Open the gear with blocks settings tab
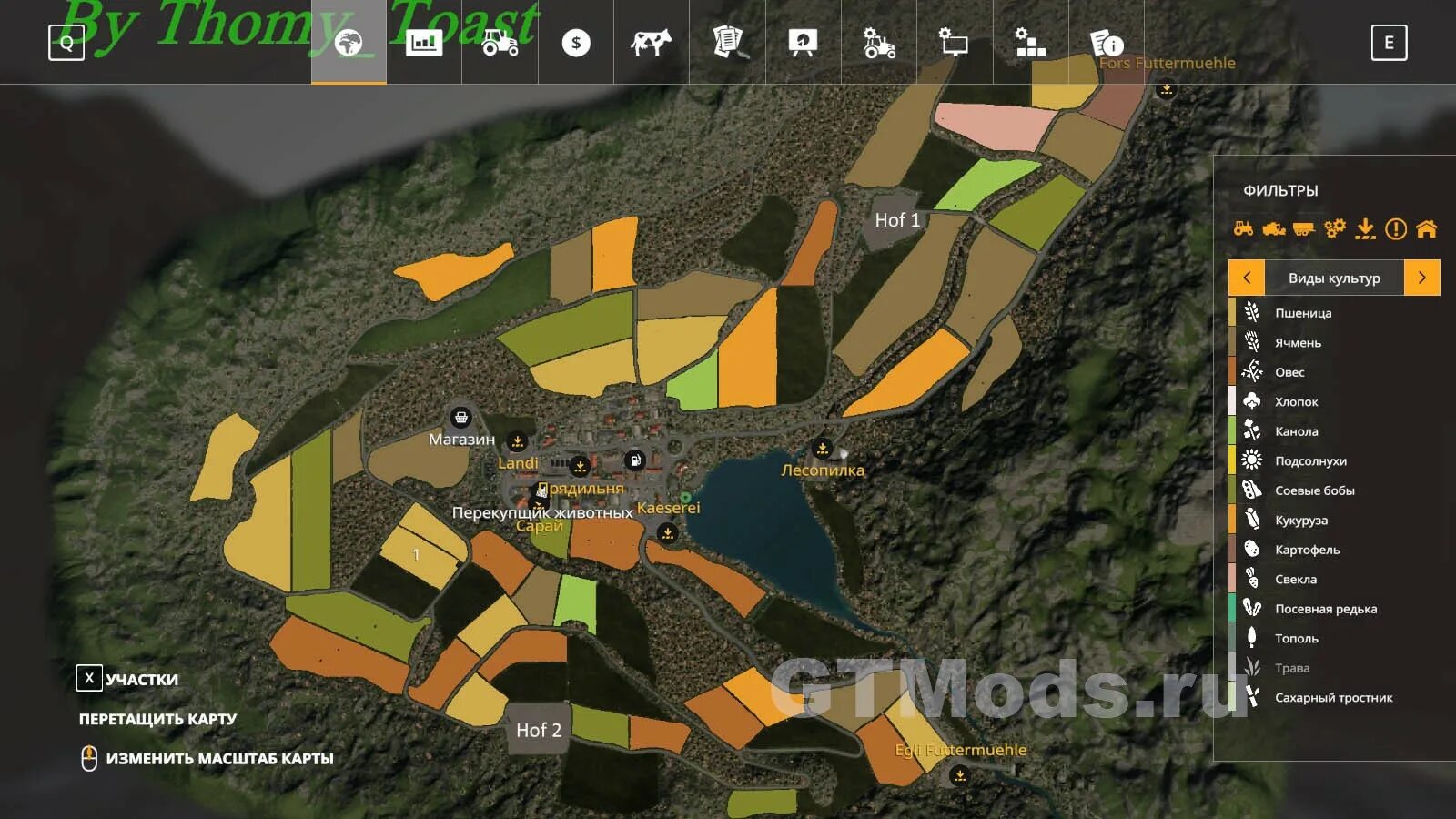This screenshot has height=819, width=1456. click(1030, 43)
